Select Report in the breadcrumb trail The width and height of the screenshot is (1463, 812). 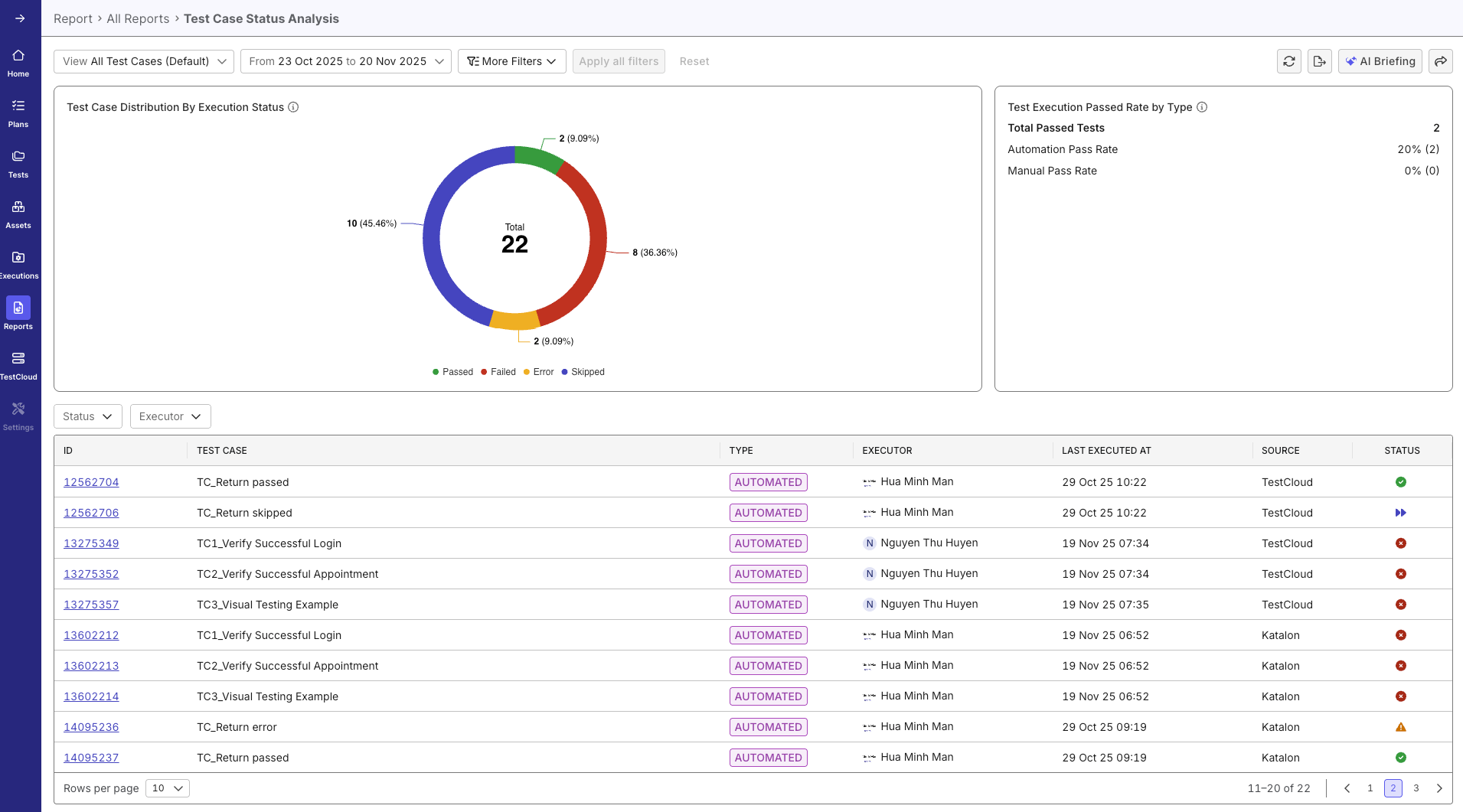coord(73,18)
